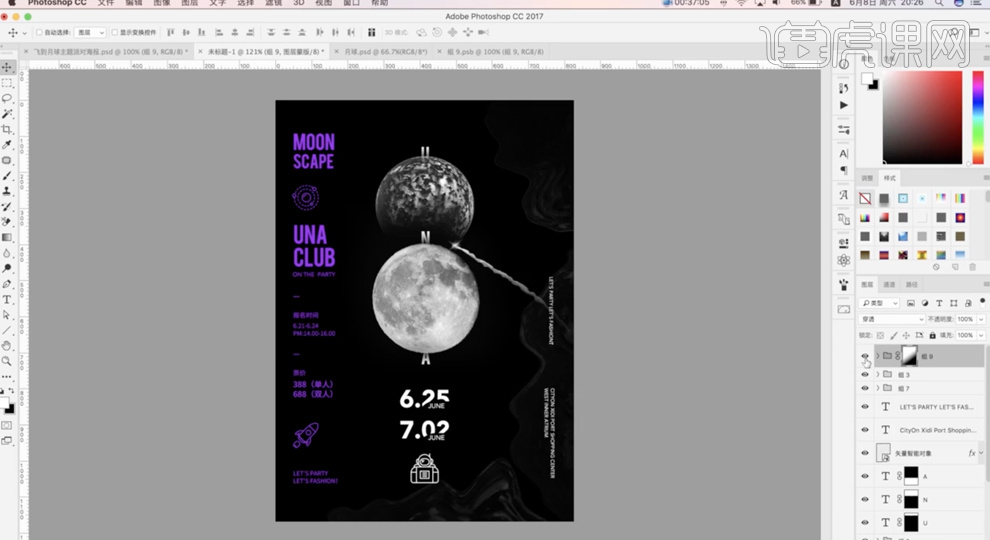990x540 pixels.
Task: Open the 3D menu
Action: 299,3
